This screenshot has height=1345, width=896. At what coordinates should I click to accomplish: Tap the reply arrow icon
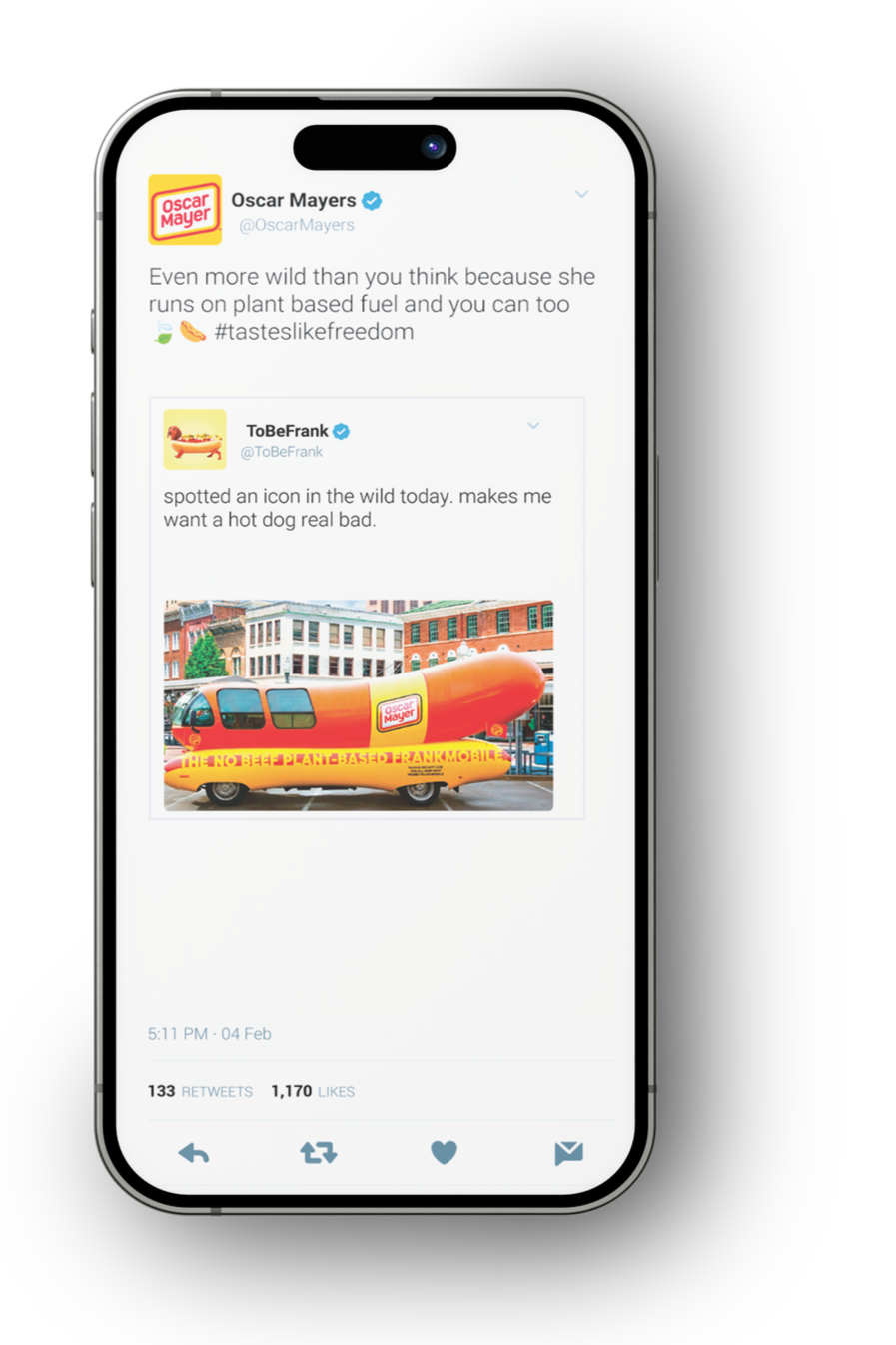(194, 1154)
